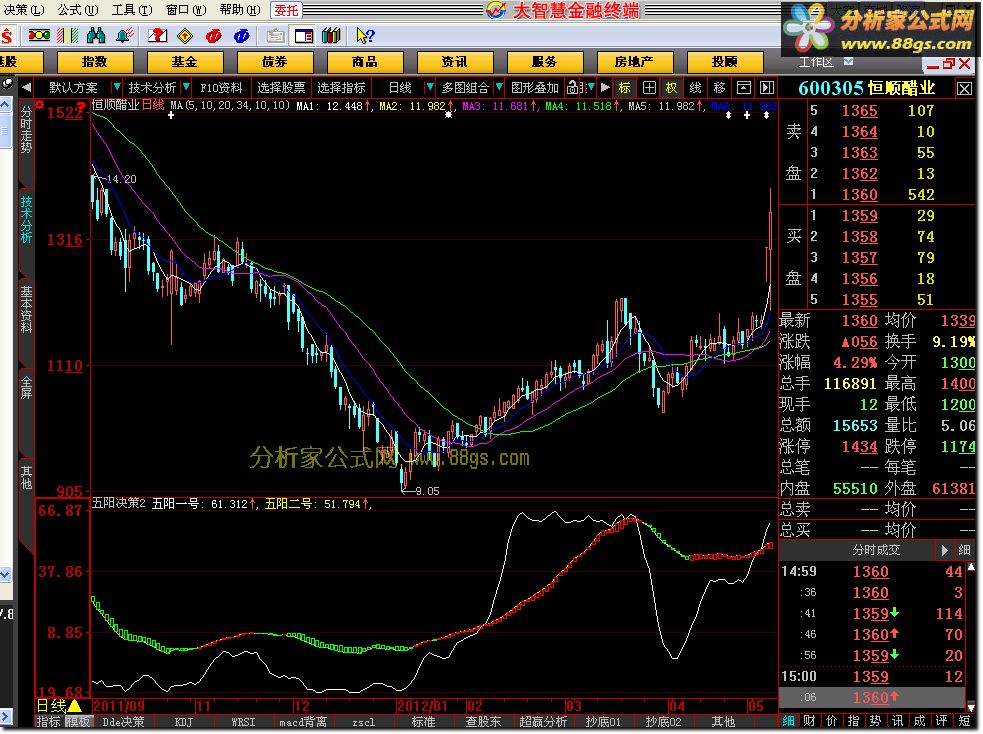The image size is (983, 734).
Task: Select the 基本资料 left sidebar tab
Action: coord(26,309)
